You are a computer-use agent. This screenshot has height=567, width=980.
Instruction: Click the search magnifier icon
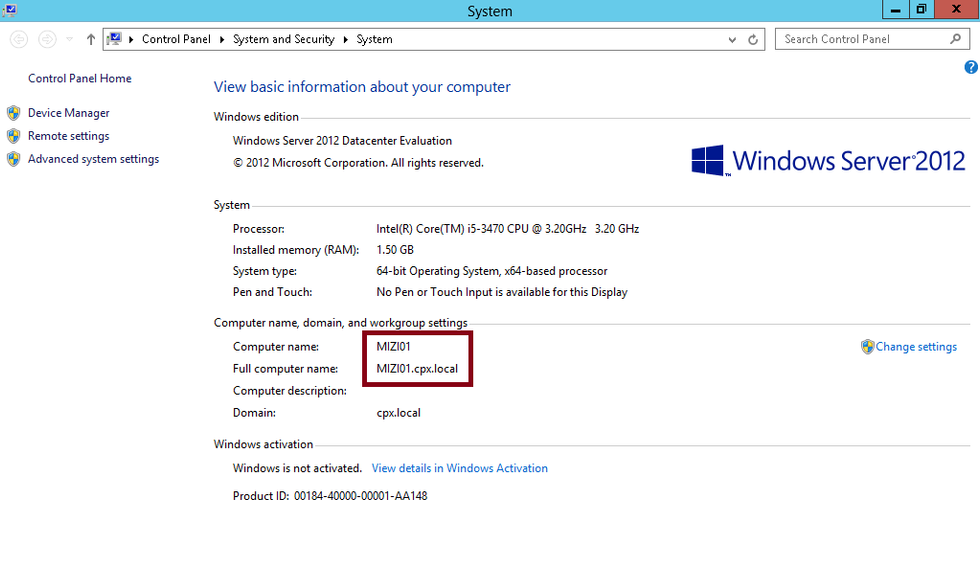point(956,39)
